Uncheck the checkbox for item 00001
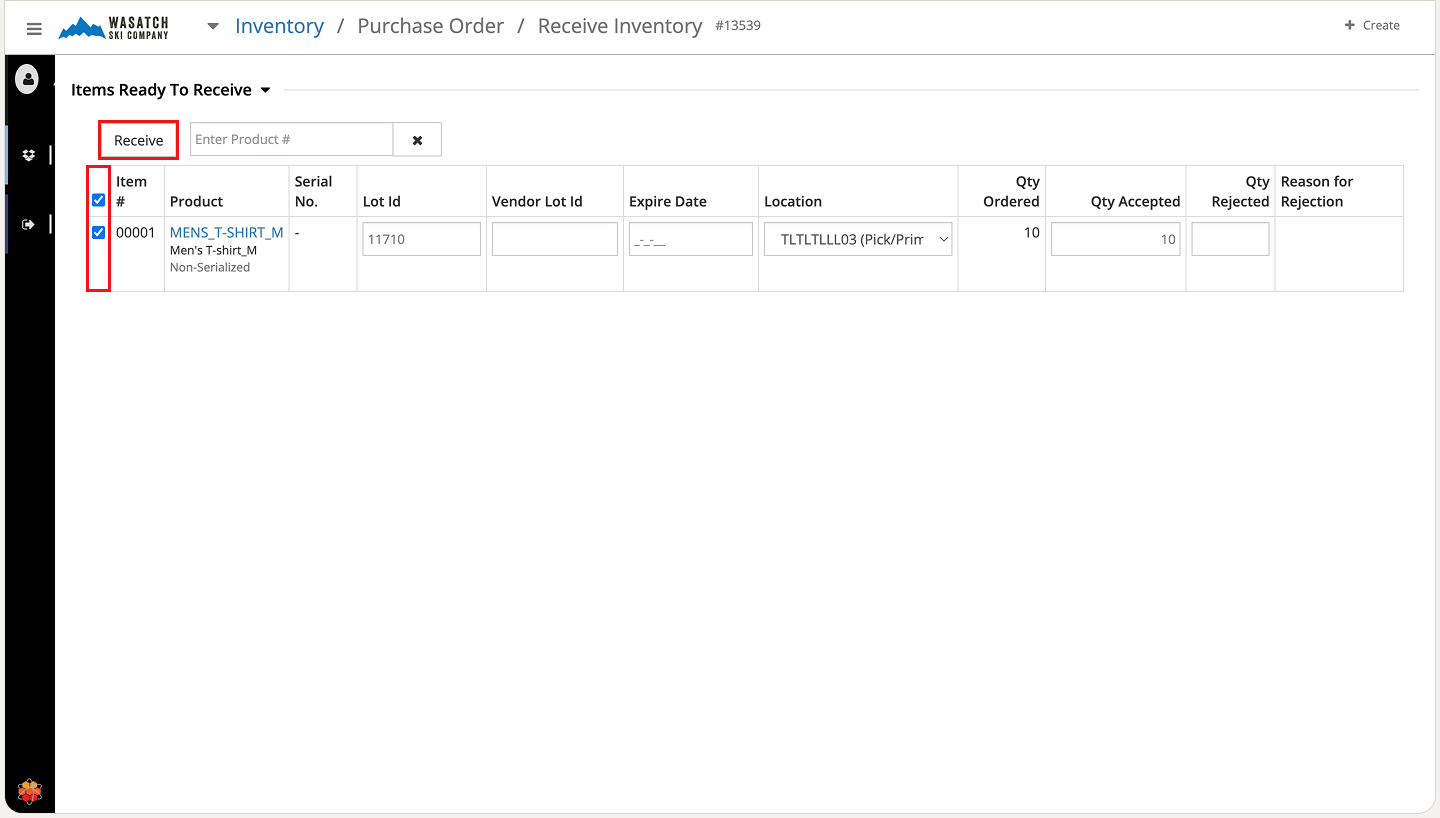Viewport: 1440px width, 818px height. (98, 233)
